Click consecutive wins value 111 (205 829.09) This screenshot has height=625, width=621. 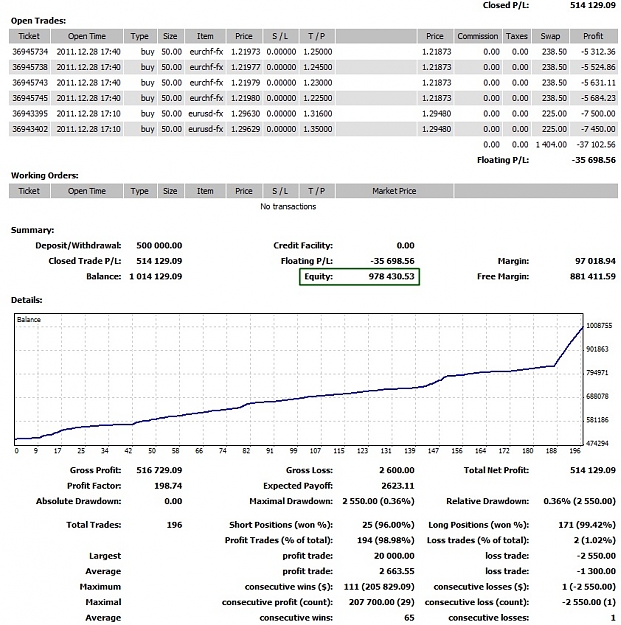tap(379, 587)
